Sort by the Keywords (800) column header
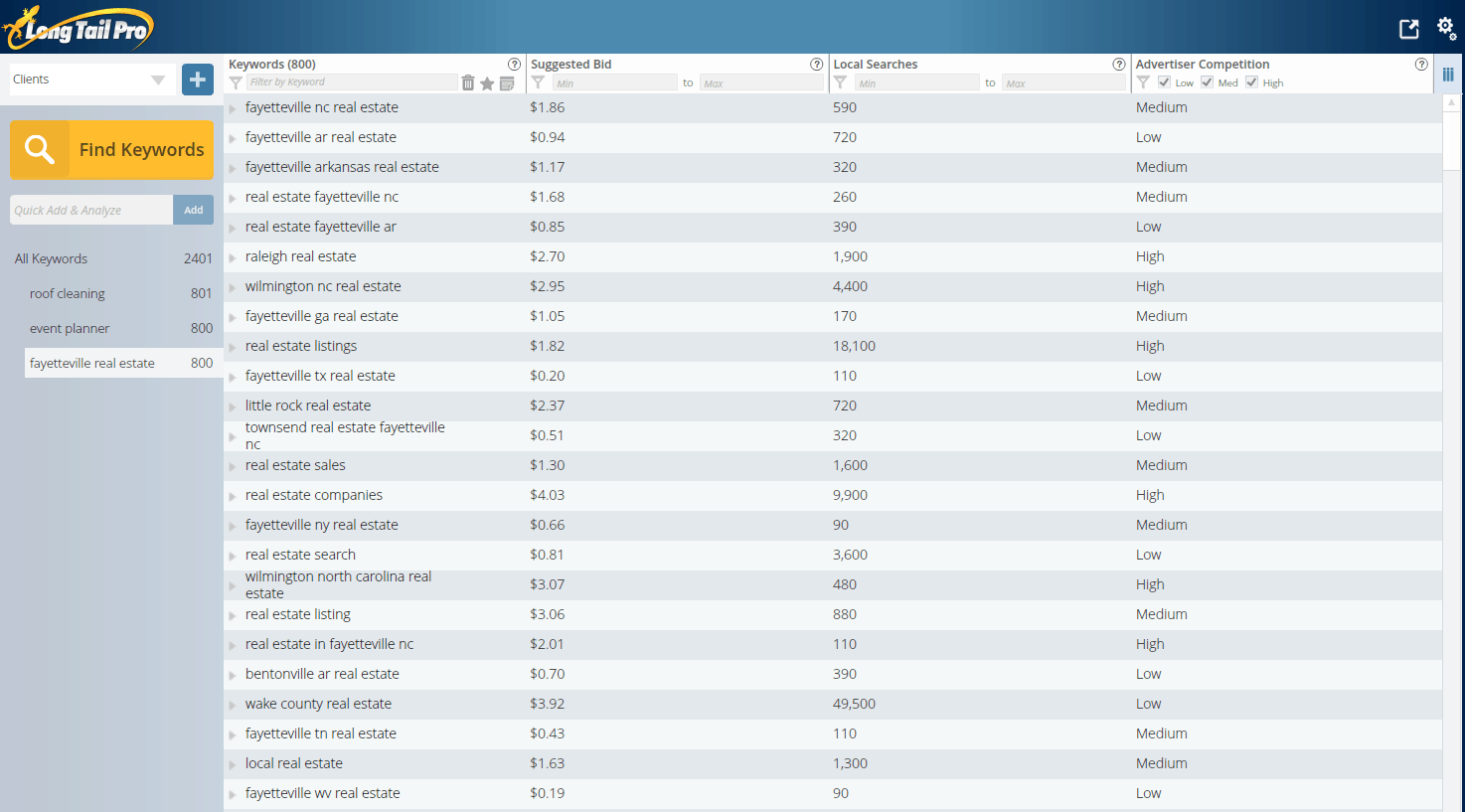 pyautogui.click(x=271, y=64)
